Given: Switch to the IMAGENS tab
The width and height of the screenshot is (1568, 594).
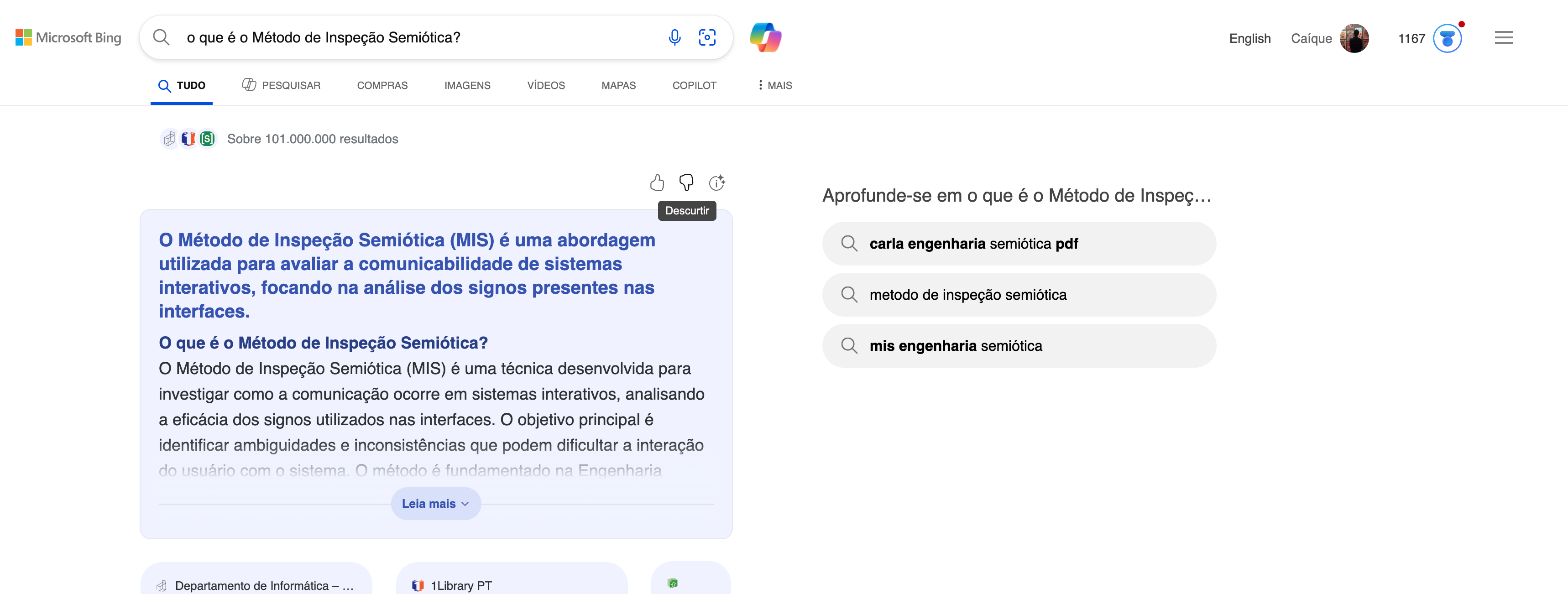Looking at the screenshot, I should coord(467,85).
